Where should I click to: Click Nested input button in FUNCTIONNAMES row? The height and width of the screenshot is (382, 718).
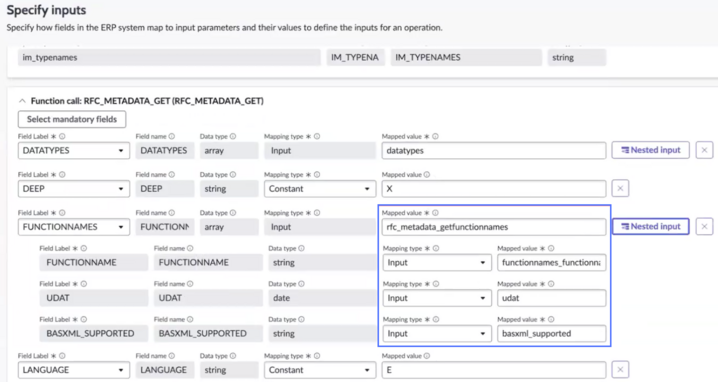coord(650,226)
